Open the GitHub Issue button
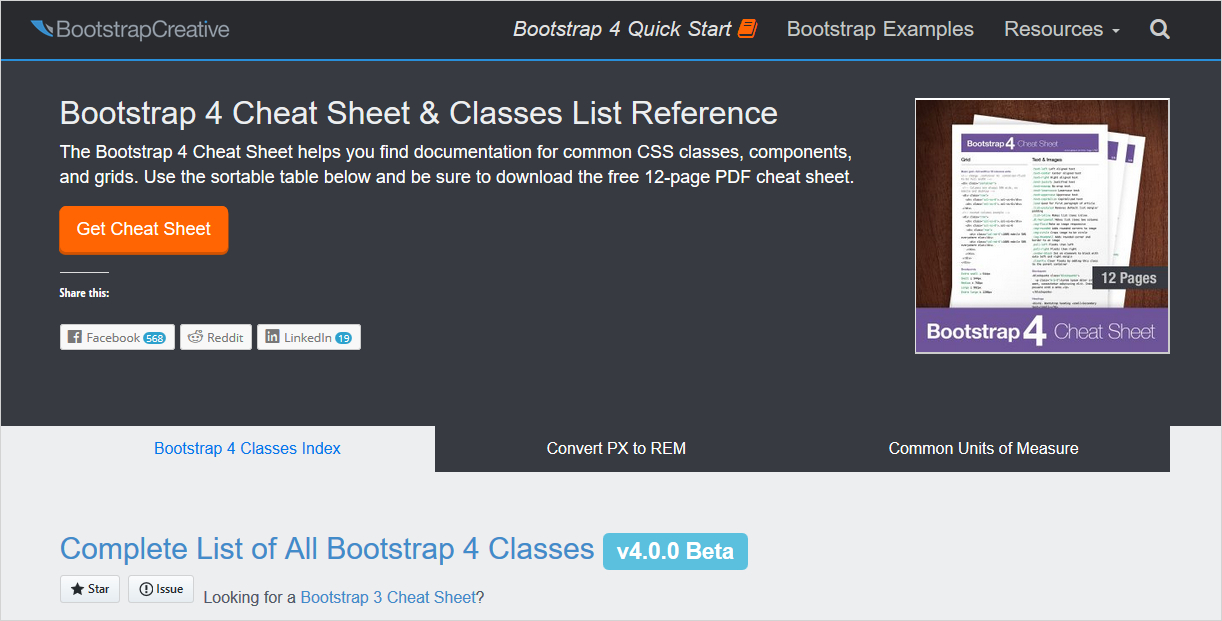 coord(161,589)
